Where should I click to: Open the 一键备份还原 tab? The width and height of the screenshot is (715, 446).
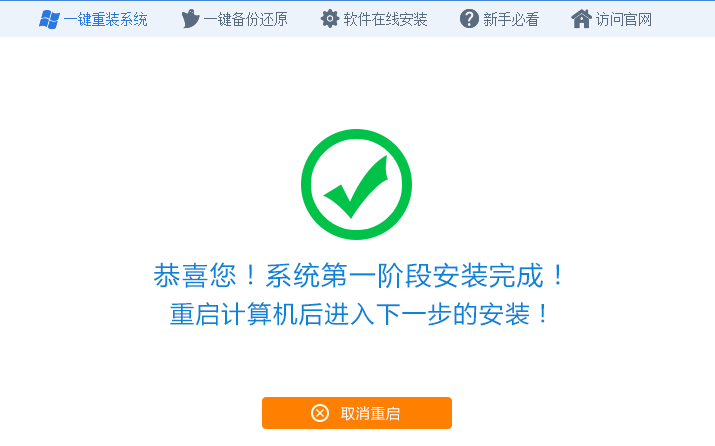tap(234, 19)
